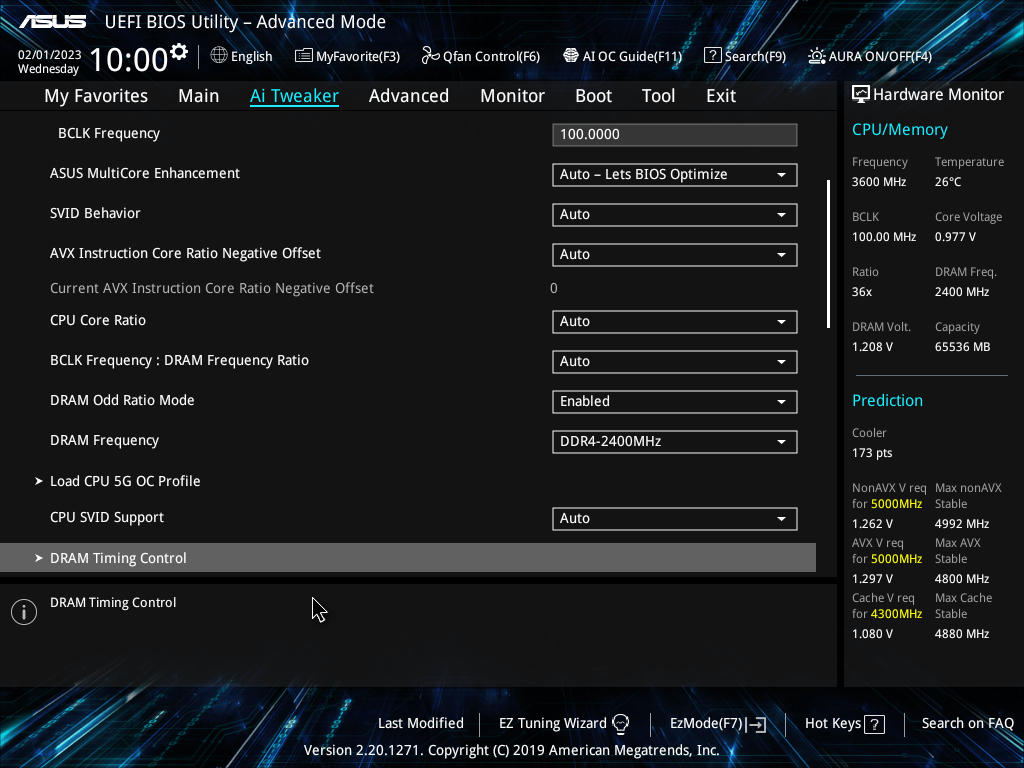The width and height of the screenshot is (1024, 768).
Task: Click Current AVX Instruction Core Ratio Negative Offset
Action: coord(212,288)
